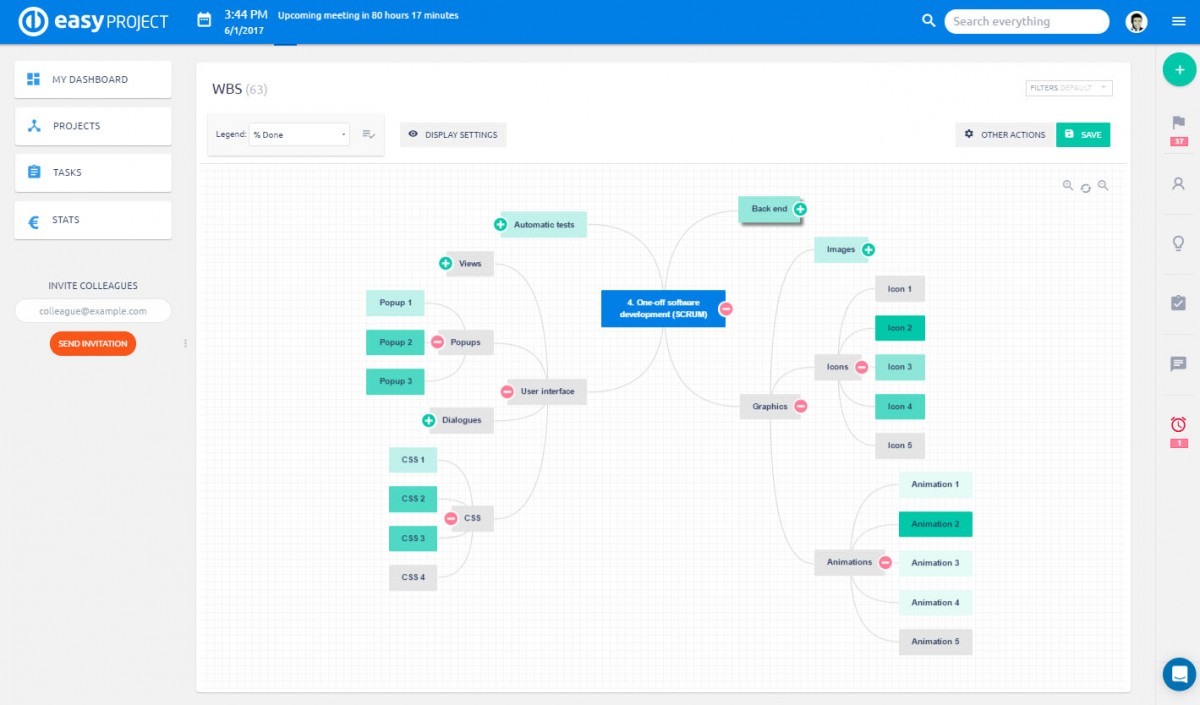Reset the mind map zoom with the refresh icon

coord(1086,187)
